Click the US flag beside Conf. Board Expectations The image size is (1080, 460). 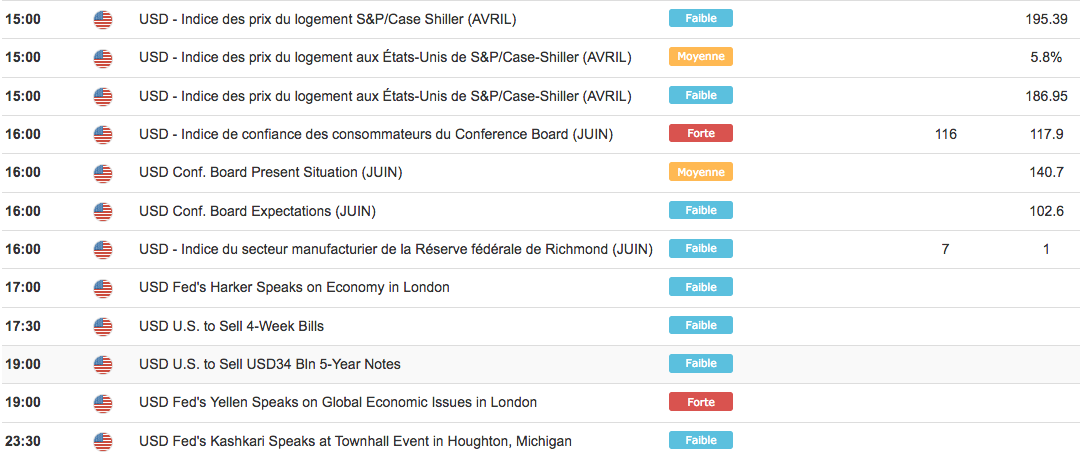point(103,211)
